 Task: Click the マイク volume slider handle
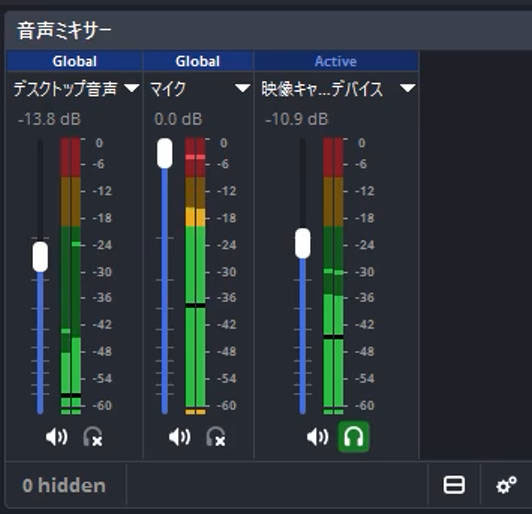pos(165,153)
